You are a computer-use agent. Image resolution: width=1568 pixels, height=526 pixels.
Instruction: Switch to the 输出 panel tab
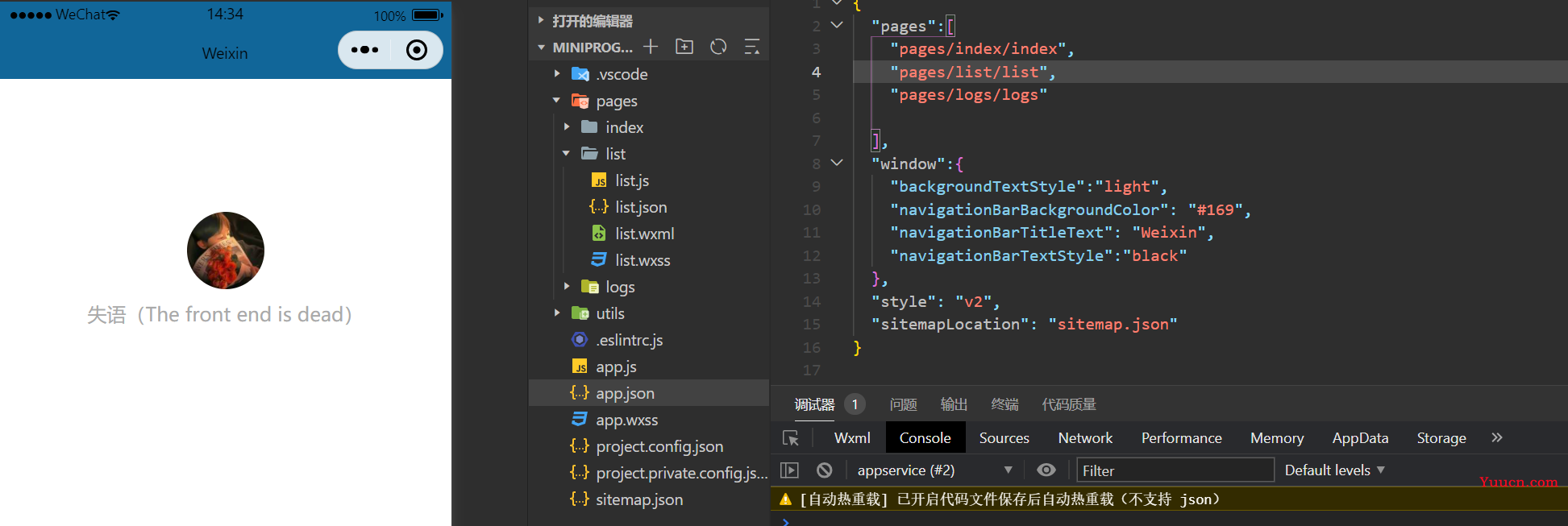(954, 404)
